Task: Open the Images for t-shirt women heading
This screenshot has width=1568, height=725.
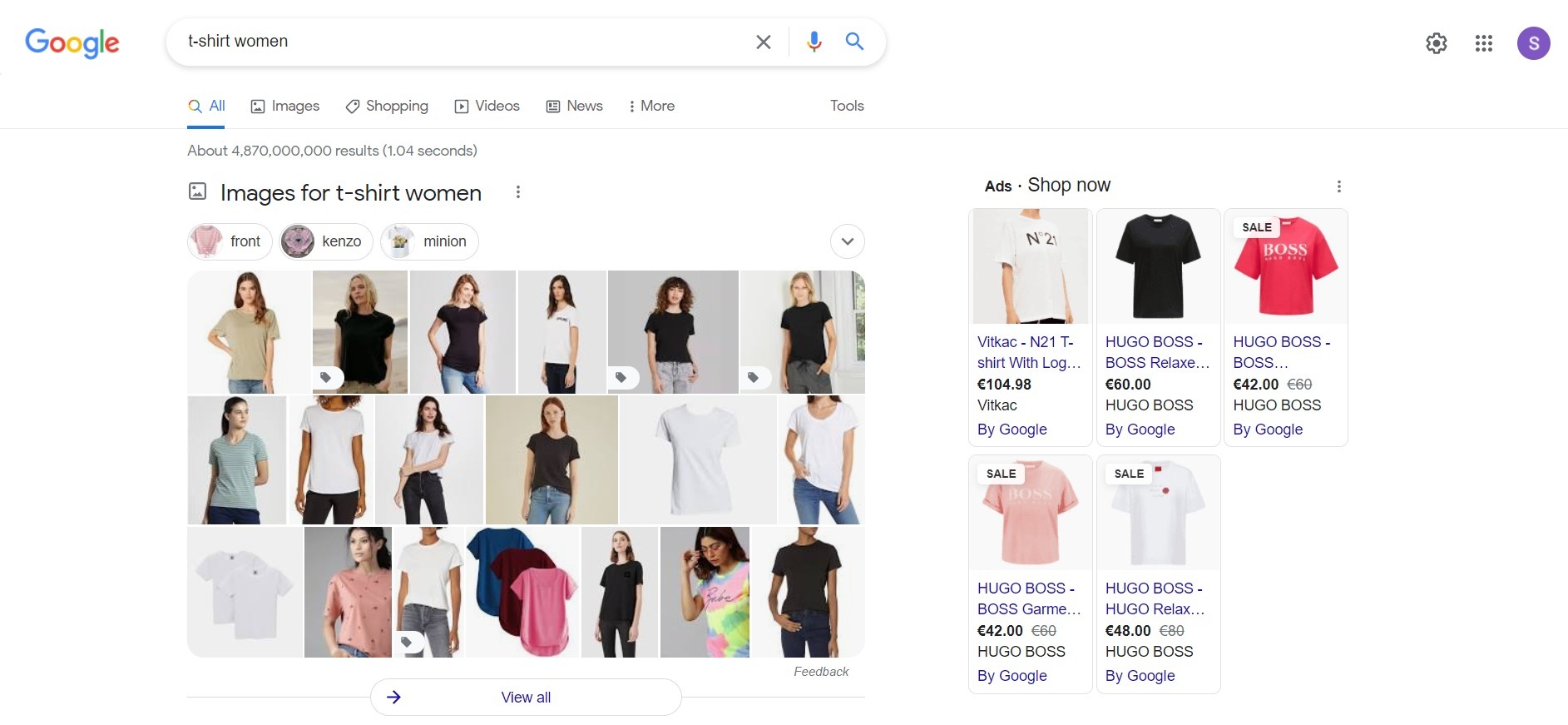Action: 350,192
